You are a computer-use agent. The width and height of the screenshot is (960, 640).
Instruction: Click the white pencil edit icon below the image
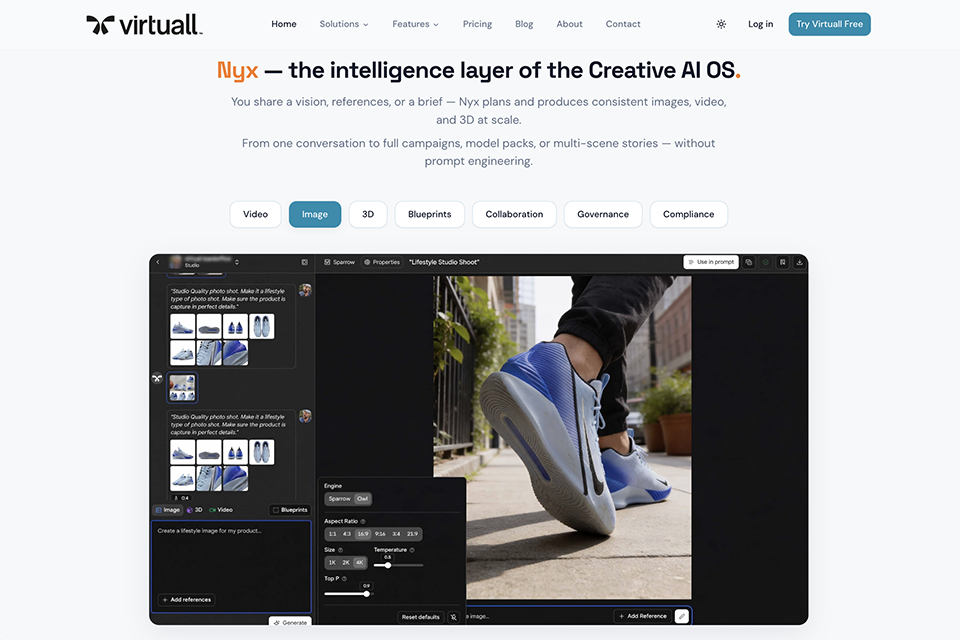pos(682,616)
